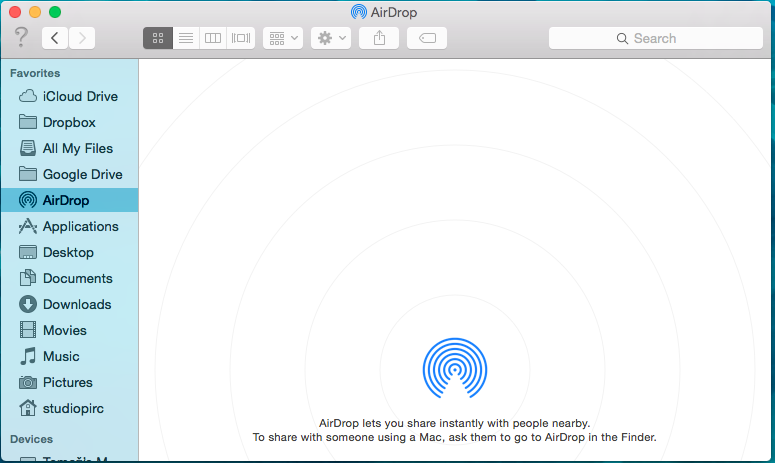This screenshot has width=775, height=463.
Task: Open Google Drive in sidebar
Action: click(69, 174)
